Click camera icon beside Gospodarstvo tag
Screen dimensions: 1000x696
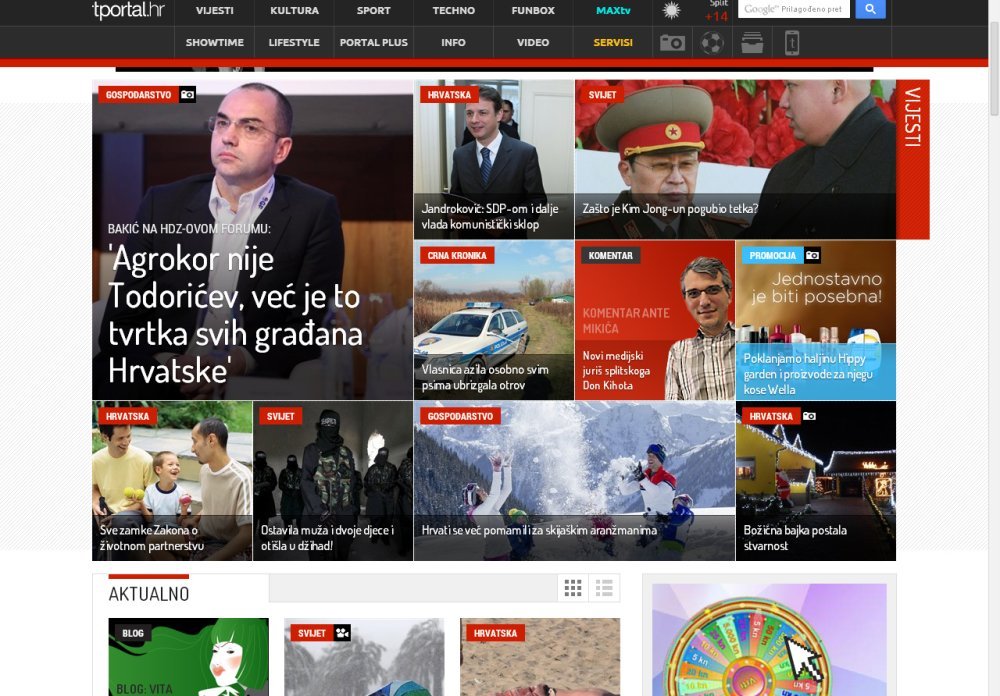188,94
